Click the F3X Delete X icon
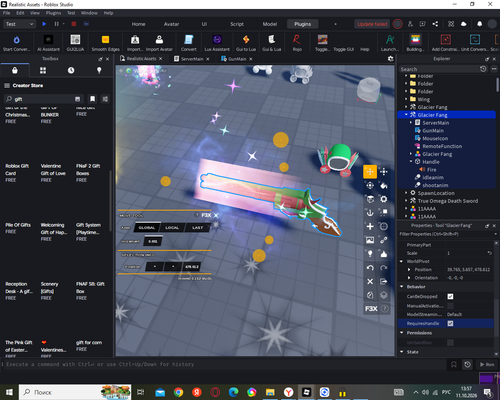The width and height of the screenshot is (500, 400). tap(370, 281)
